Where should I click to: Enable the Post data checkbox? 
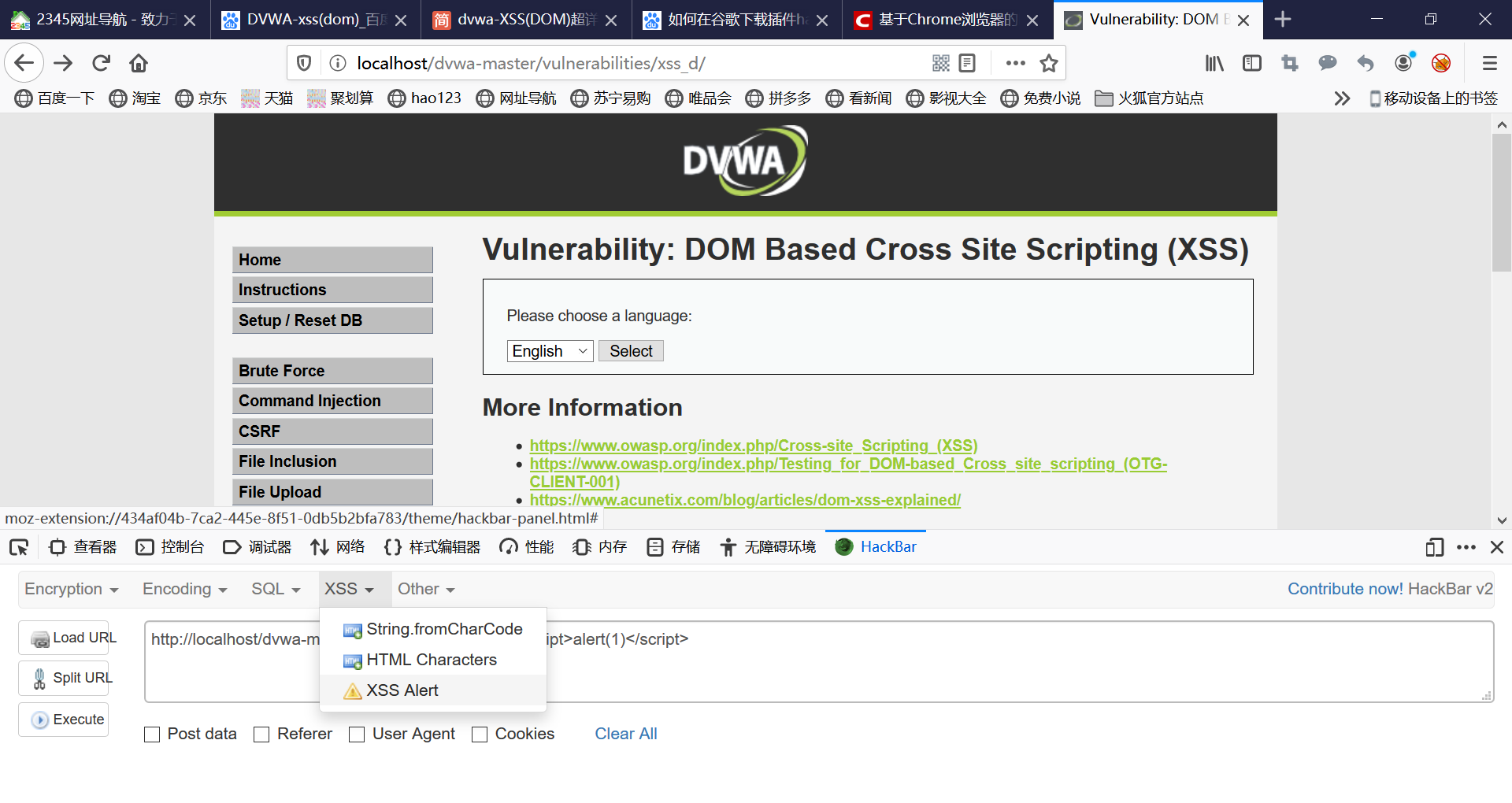152,735
